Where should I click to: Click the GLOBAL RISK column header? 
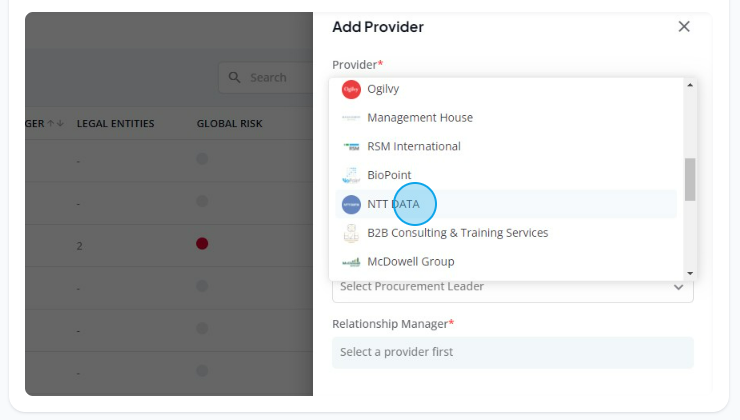pos(230,124)
